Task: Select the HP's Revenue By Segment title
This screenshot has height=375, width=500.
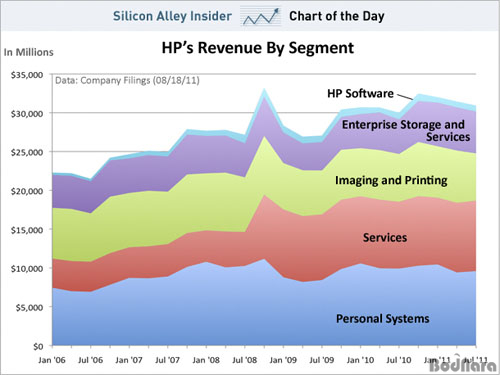Action: click(257, 48)
